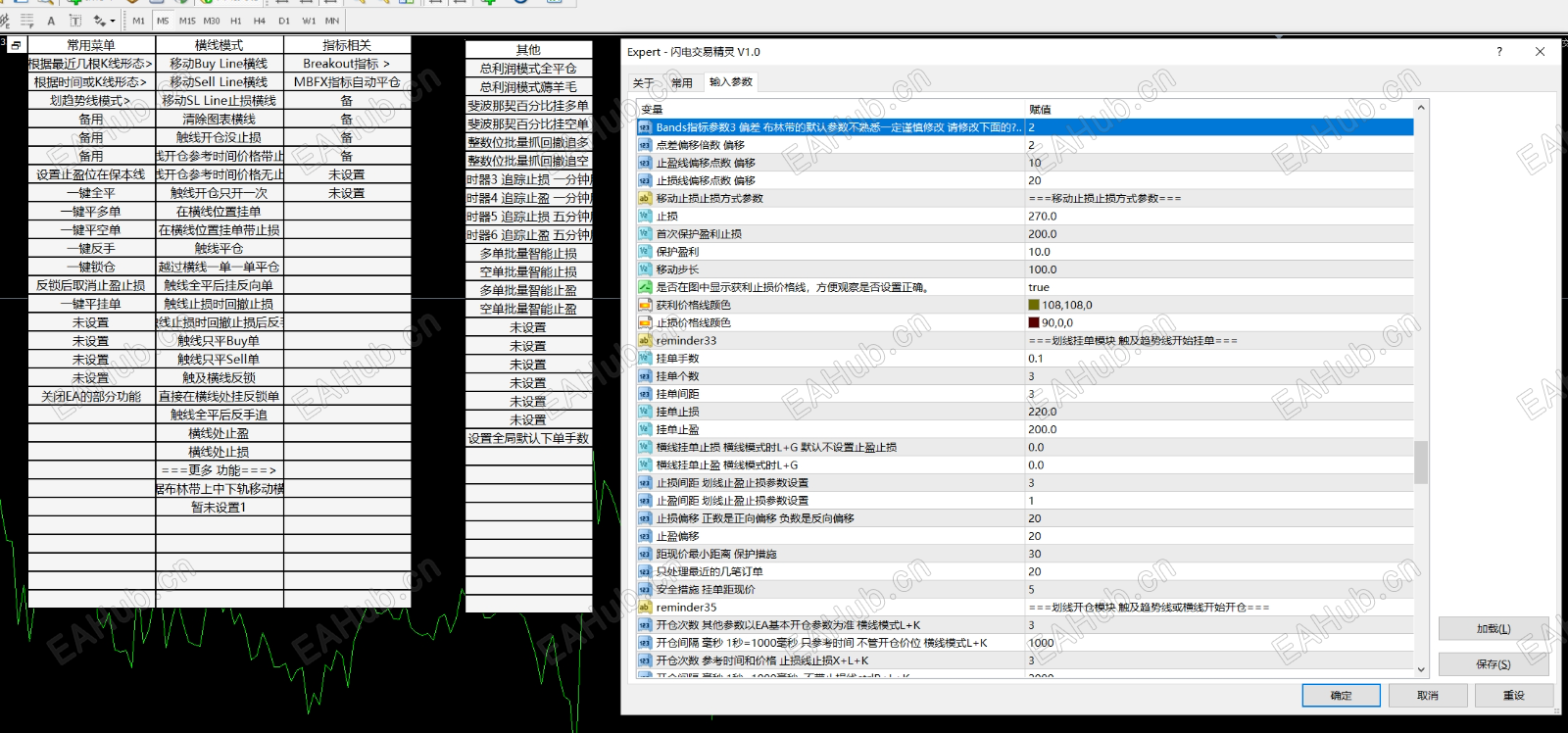
Task: Select the text label tool icon
Action: [x=74, y=21]
